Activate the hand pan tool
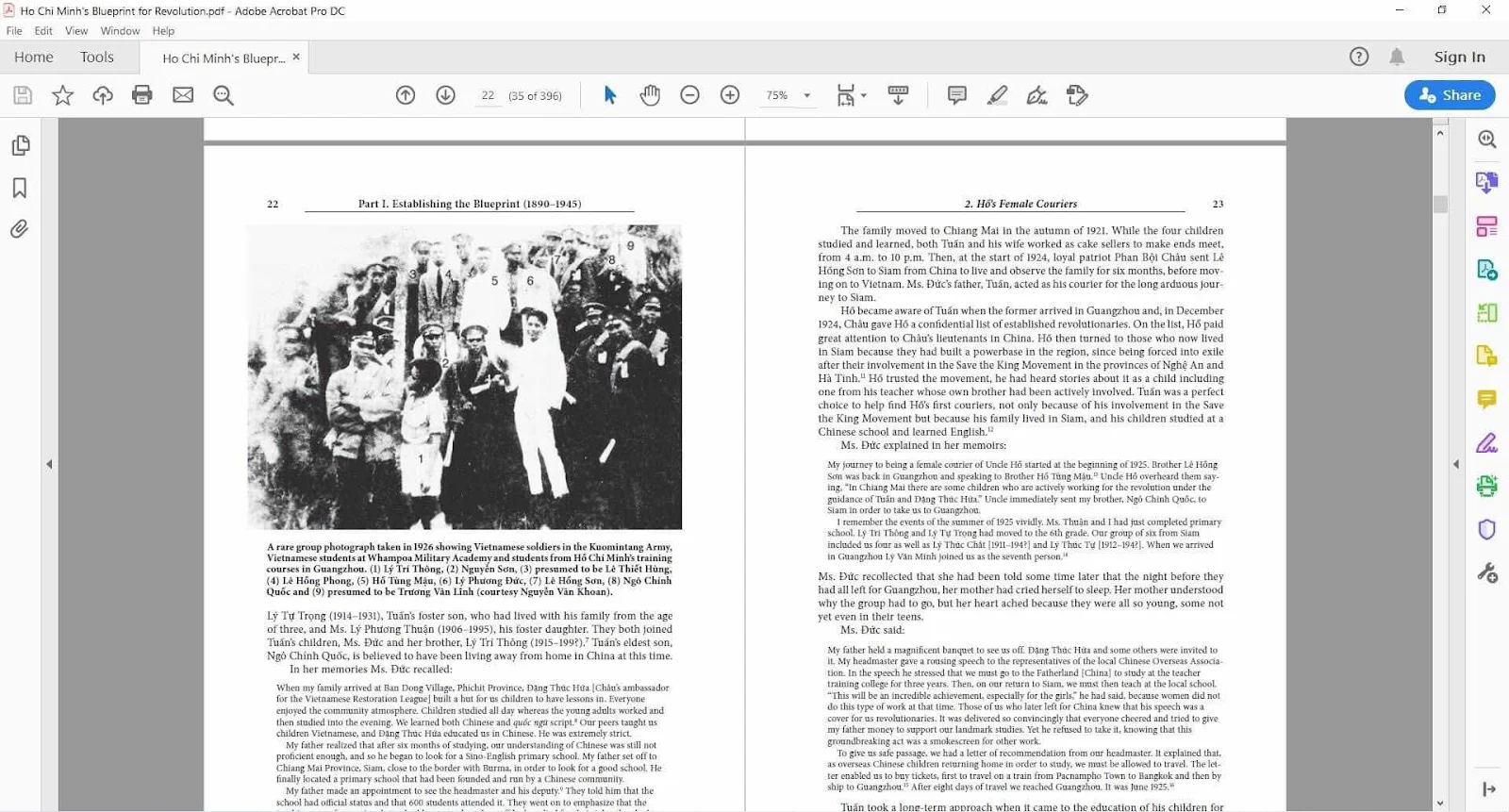Screen dimensions: 1509x812 [x=650, y=95]
